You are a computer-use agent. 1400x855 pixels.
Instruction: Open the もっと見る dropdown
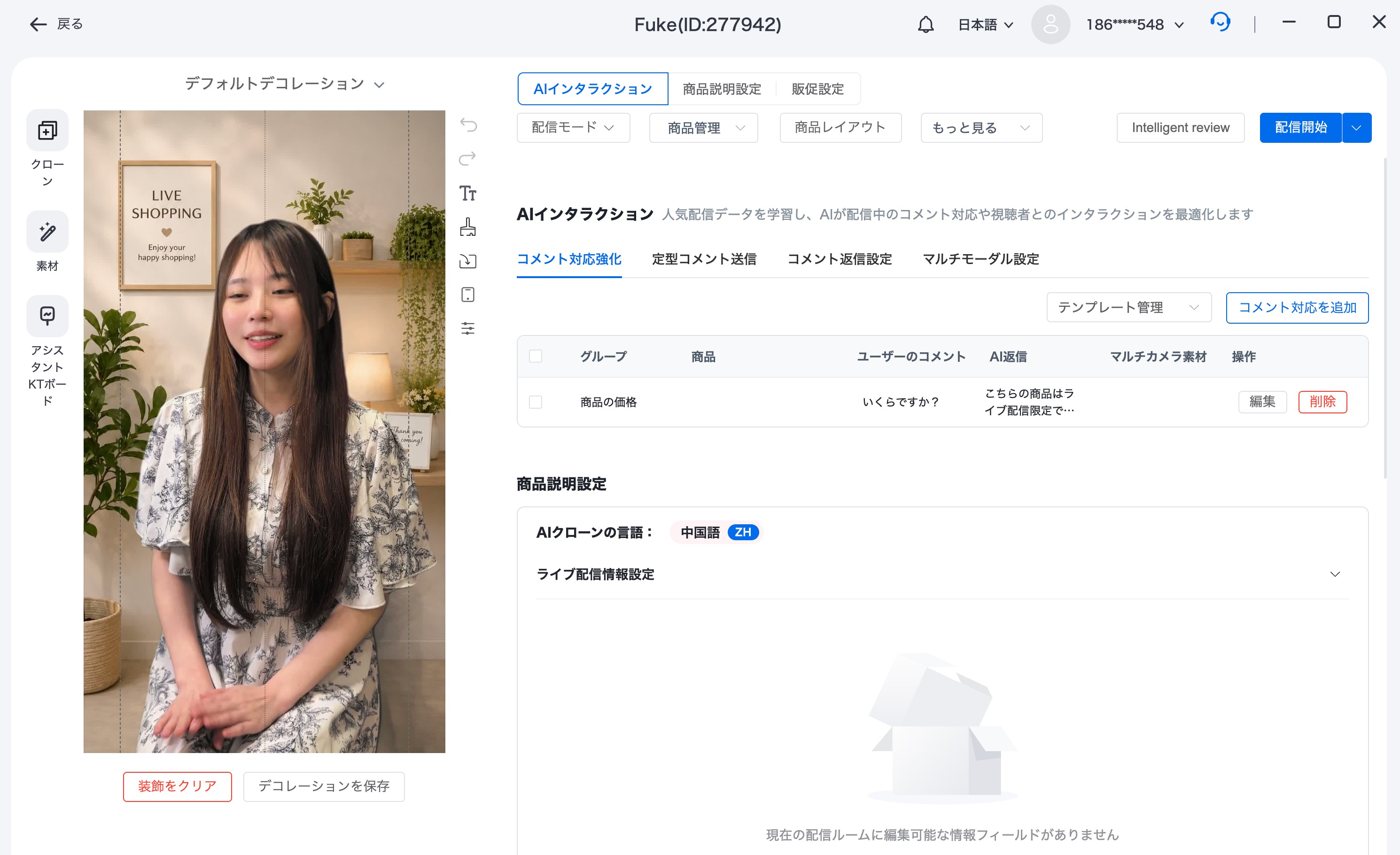[x=981, y=127]
